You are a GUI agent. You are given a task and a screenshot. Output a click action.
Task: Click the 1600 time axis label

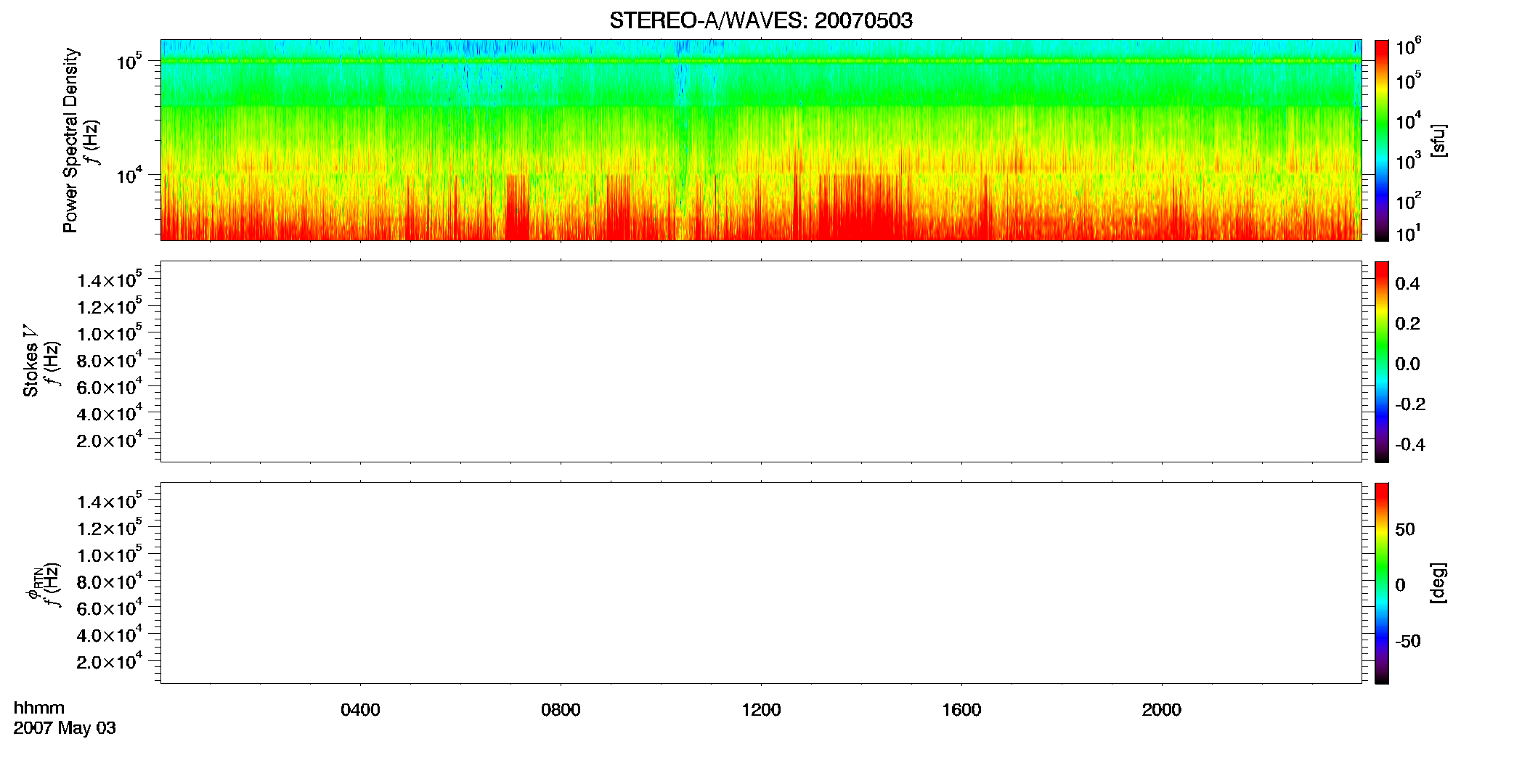tap(961, 710)
